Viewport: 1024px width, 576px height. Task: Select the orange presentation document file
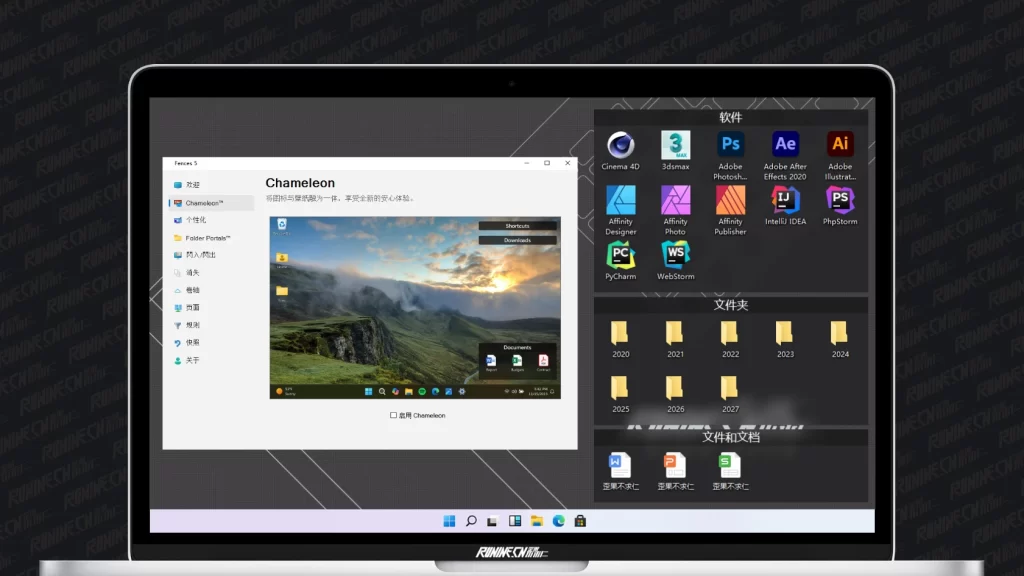click(675, 465)
